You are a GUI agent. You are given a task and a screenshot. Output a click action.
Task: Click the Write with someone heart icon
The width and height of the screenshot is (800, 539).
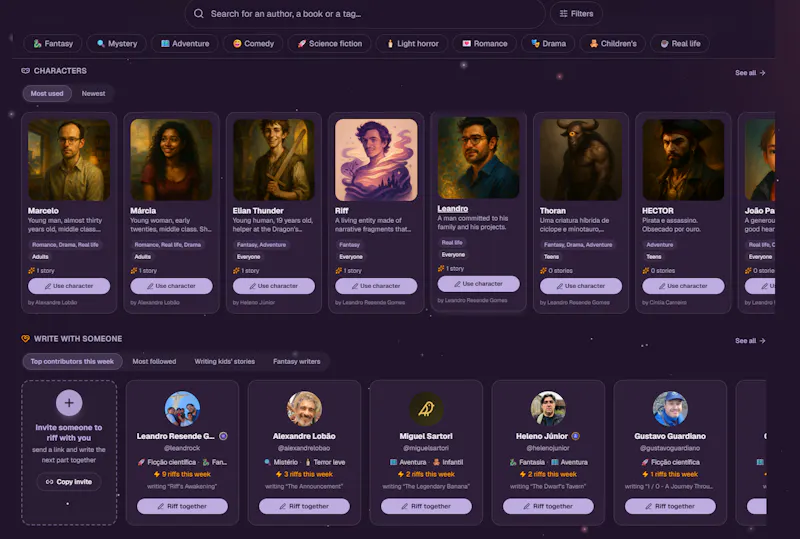point(26,338)
